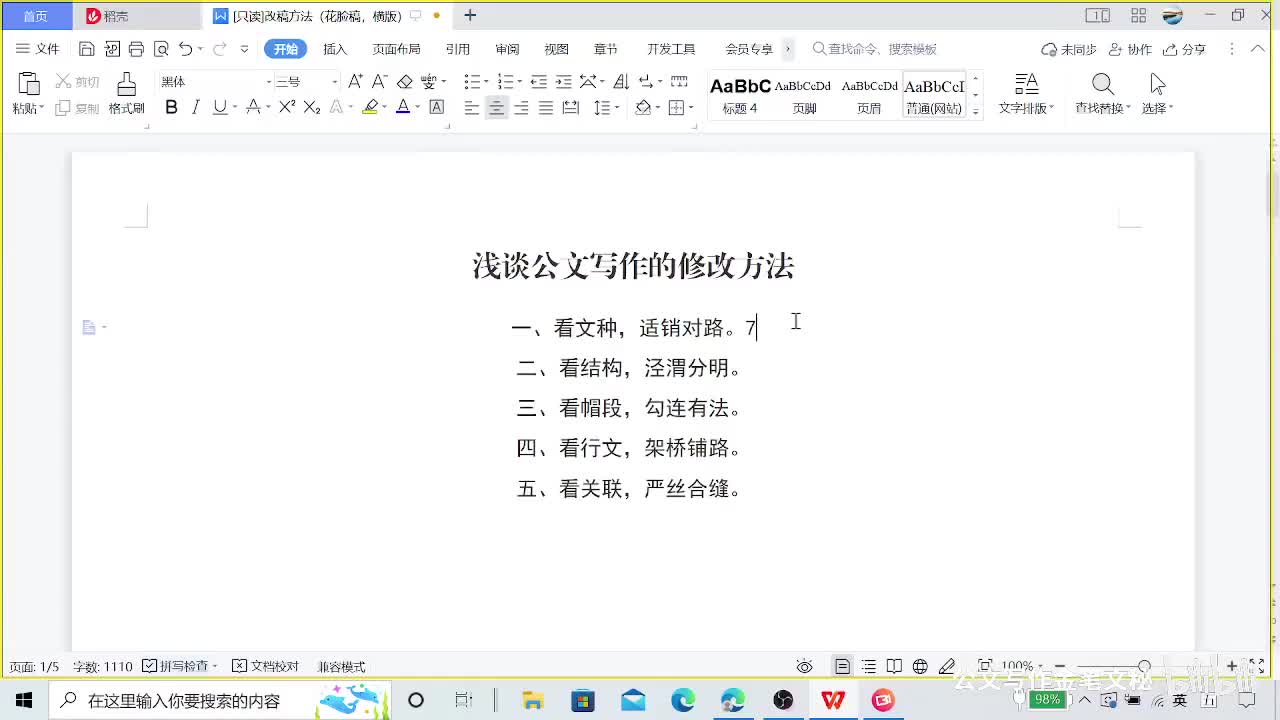Image resolution: width=1280 pixels, height=720 pixels.
Task: Open a new document tab with plus
Action: [470, 15]
